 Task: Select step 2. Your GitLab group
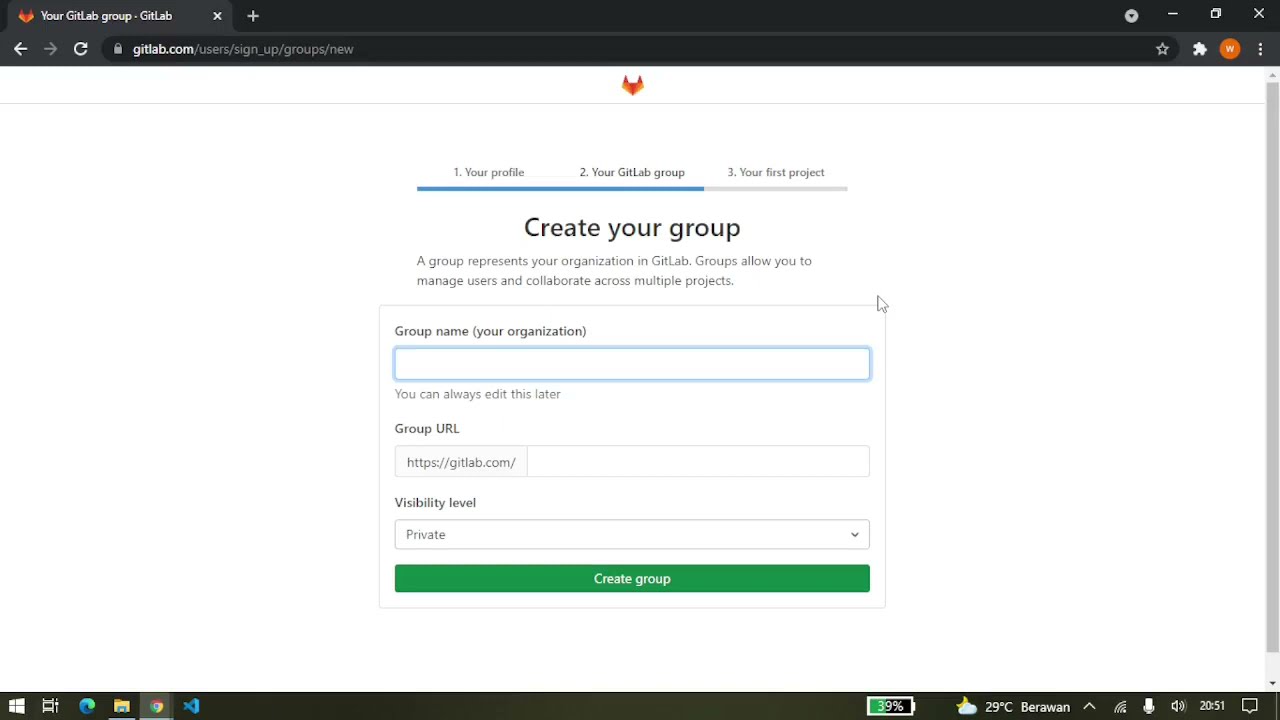coord(632,172)
